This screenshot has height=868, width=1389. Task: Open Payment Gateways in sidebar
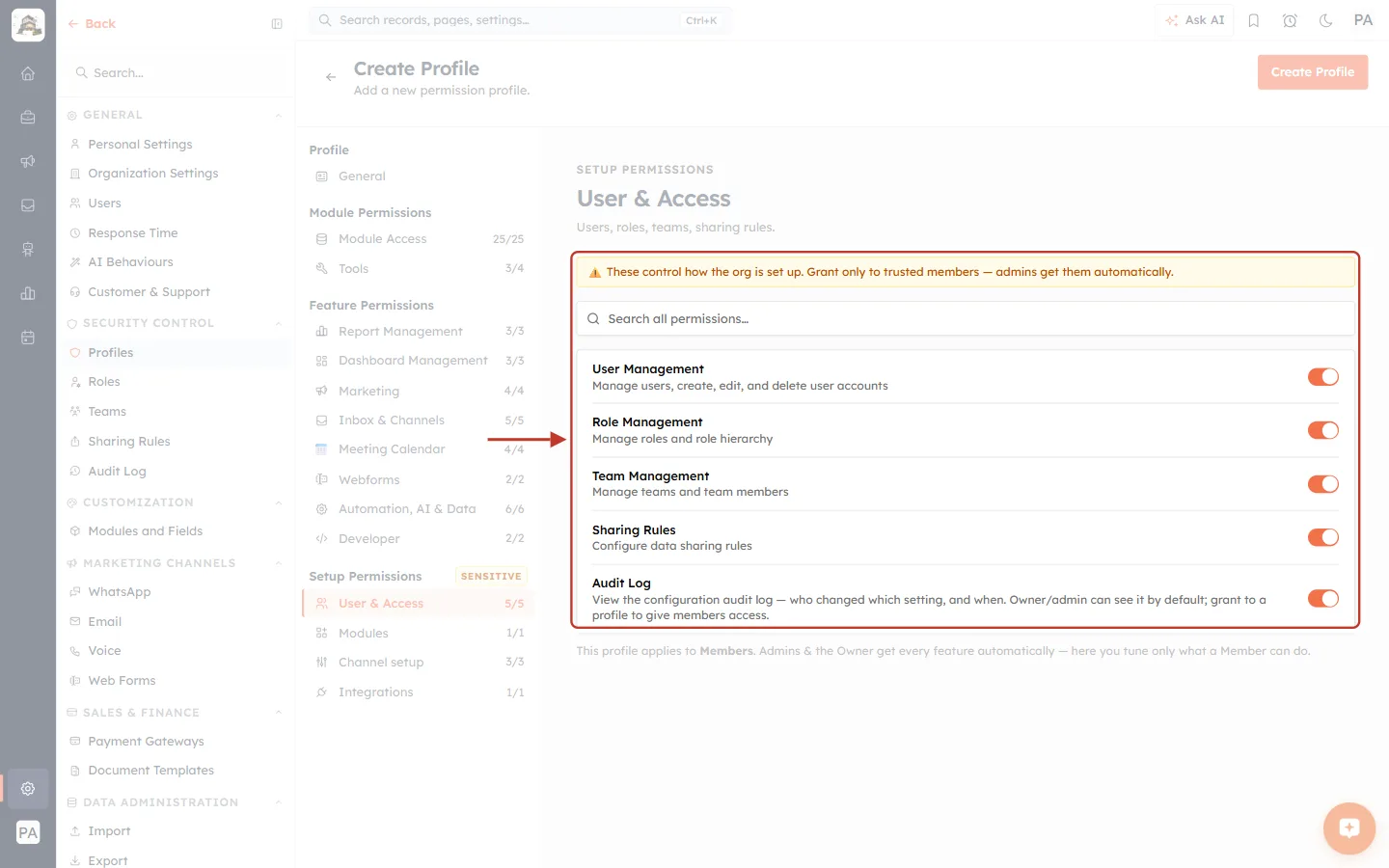(x=146, y=742)
